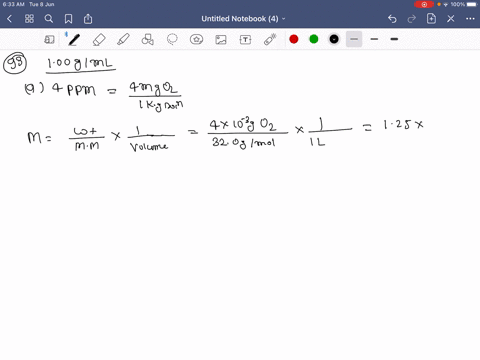This screenshot has width=480, height=360.
Task: Open the Elements sticker tool
Action: tap(196, 40)
